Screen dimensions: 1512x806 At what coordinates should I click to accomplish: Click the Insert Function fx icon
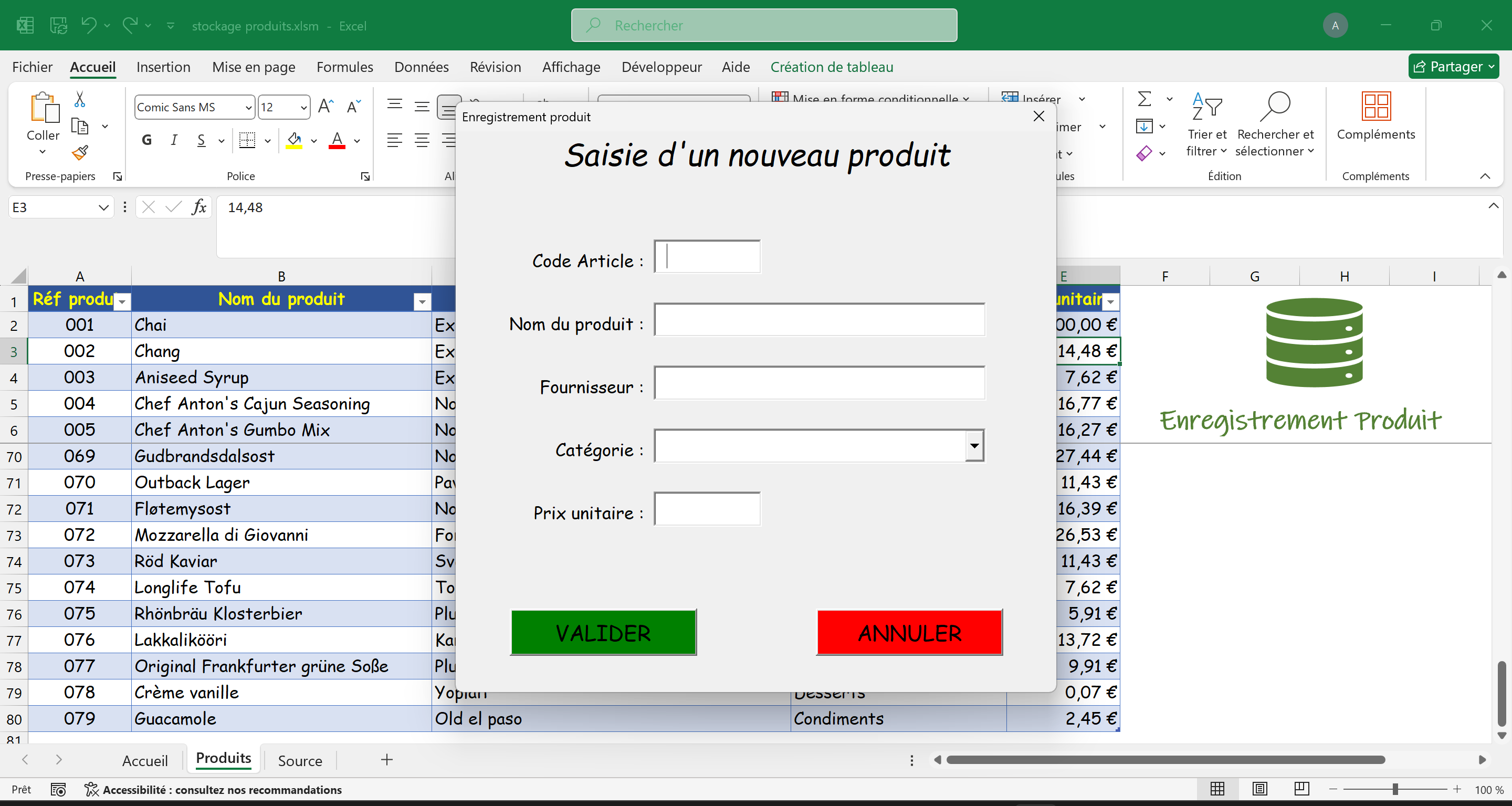click(x=199, y=207)
